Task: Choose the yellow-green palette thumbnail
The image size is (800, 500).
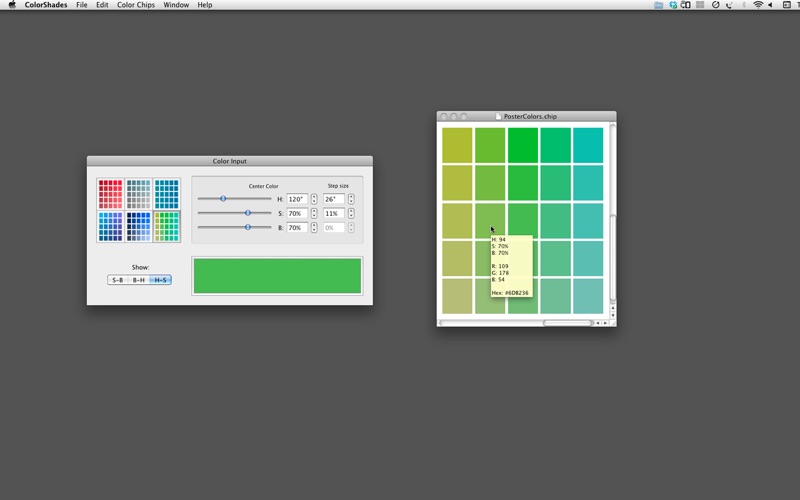Action: pyautogui.click(x=167, y=226)
